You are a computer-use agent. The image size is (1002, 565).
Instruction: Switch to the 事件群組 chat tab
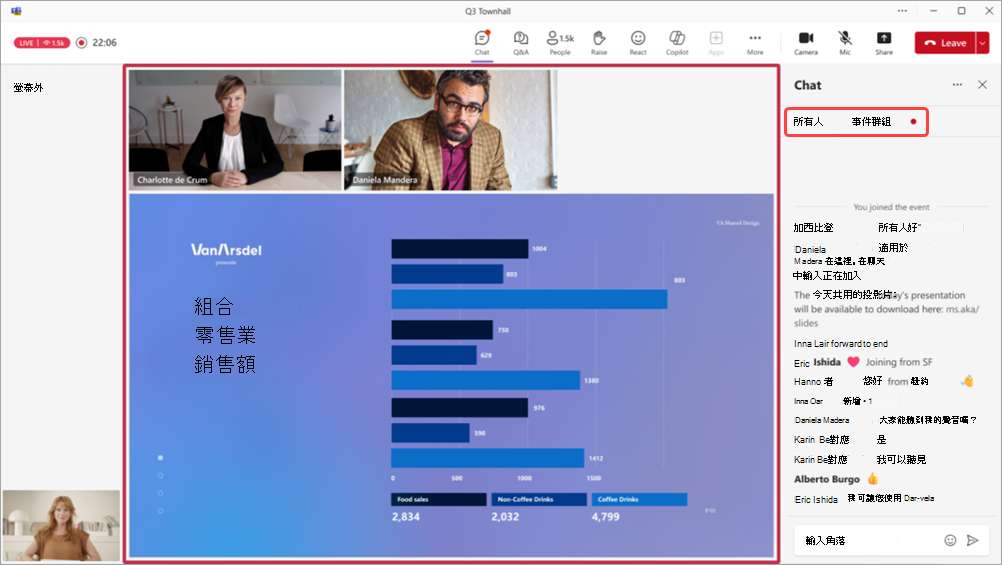871,121
